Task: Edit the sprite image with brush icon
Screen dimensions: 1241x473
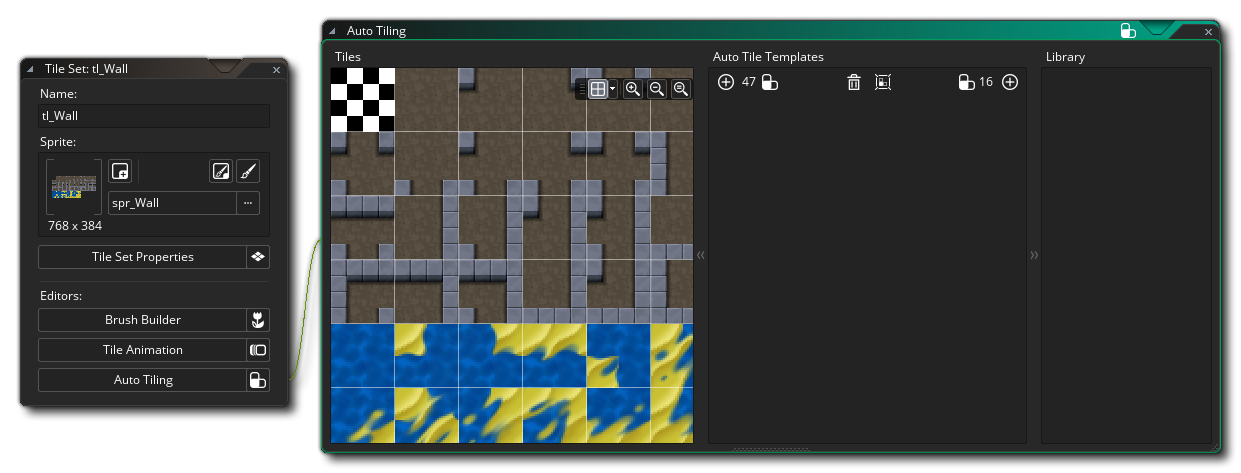Action: click(x=248, y=171)
